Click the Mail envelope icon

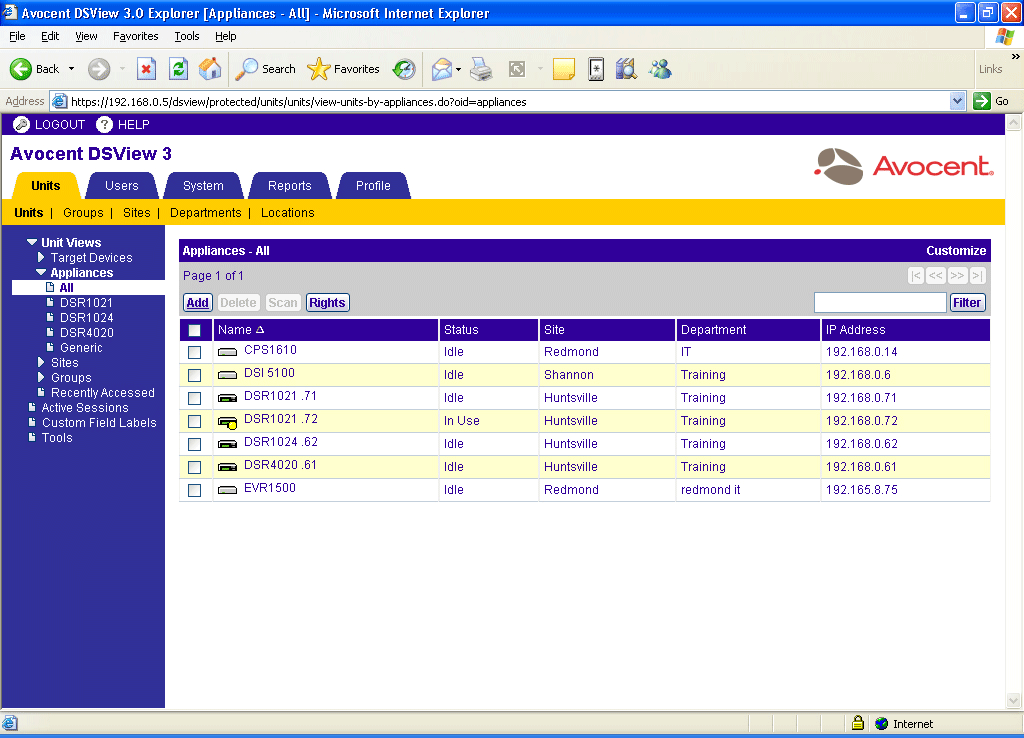click(x=441, y=69)
